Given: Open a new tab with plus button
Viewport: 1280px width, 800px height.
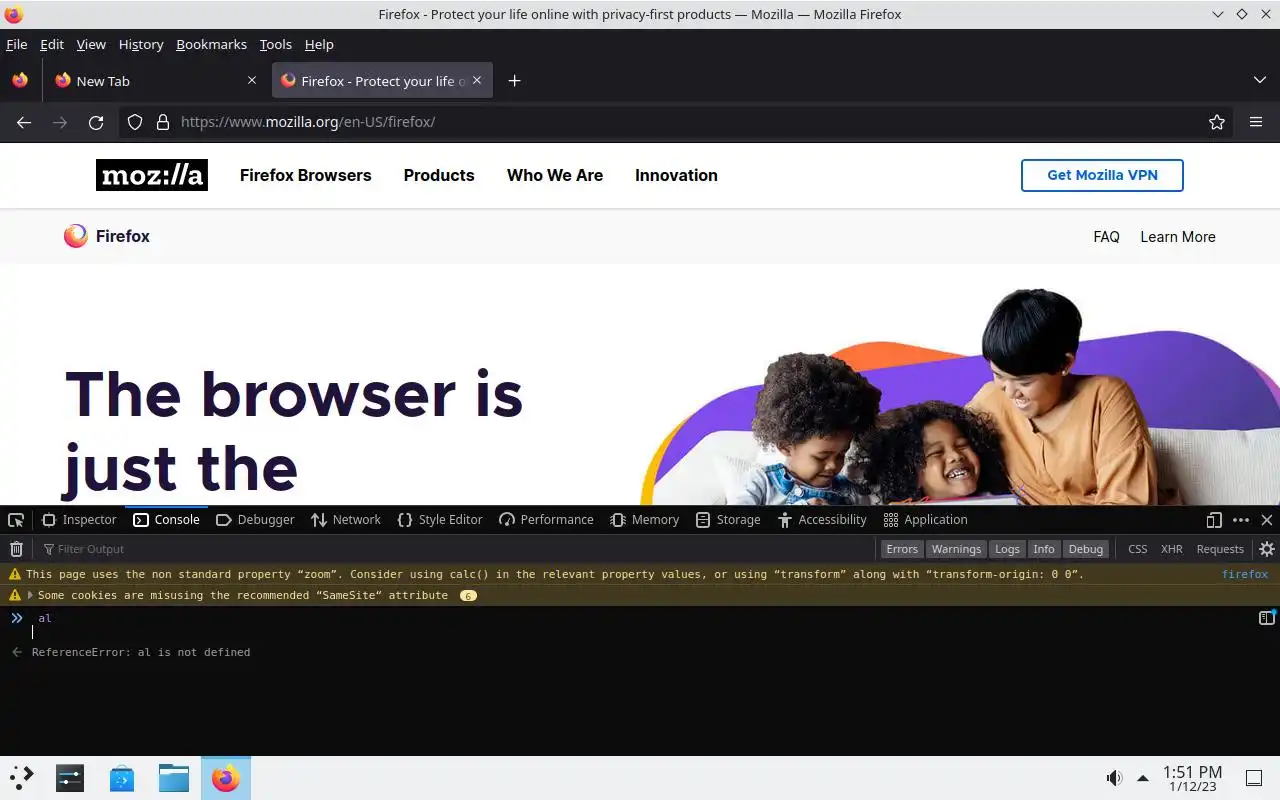Looking at the screenshot, I should (x=514, y=81).
